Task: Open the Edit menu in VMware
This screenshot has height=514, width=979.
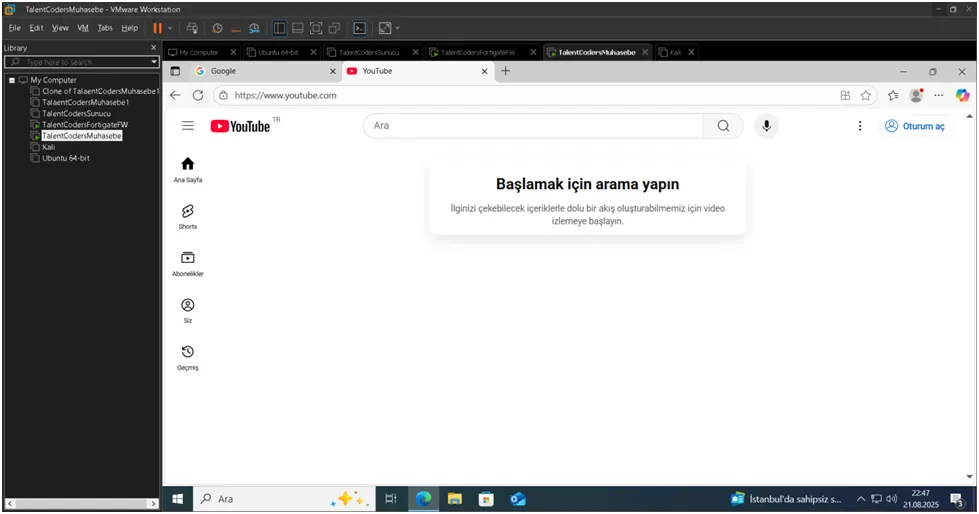Action: tap(36, 28)
